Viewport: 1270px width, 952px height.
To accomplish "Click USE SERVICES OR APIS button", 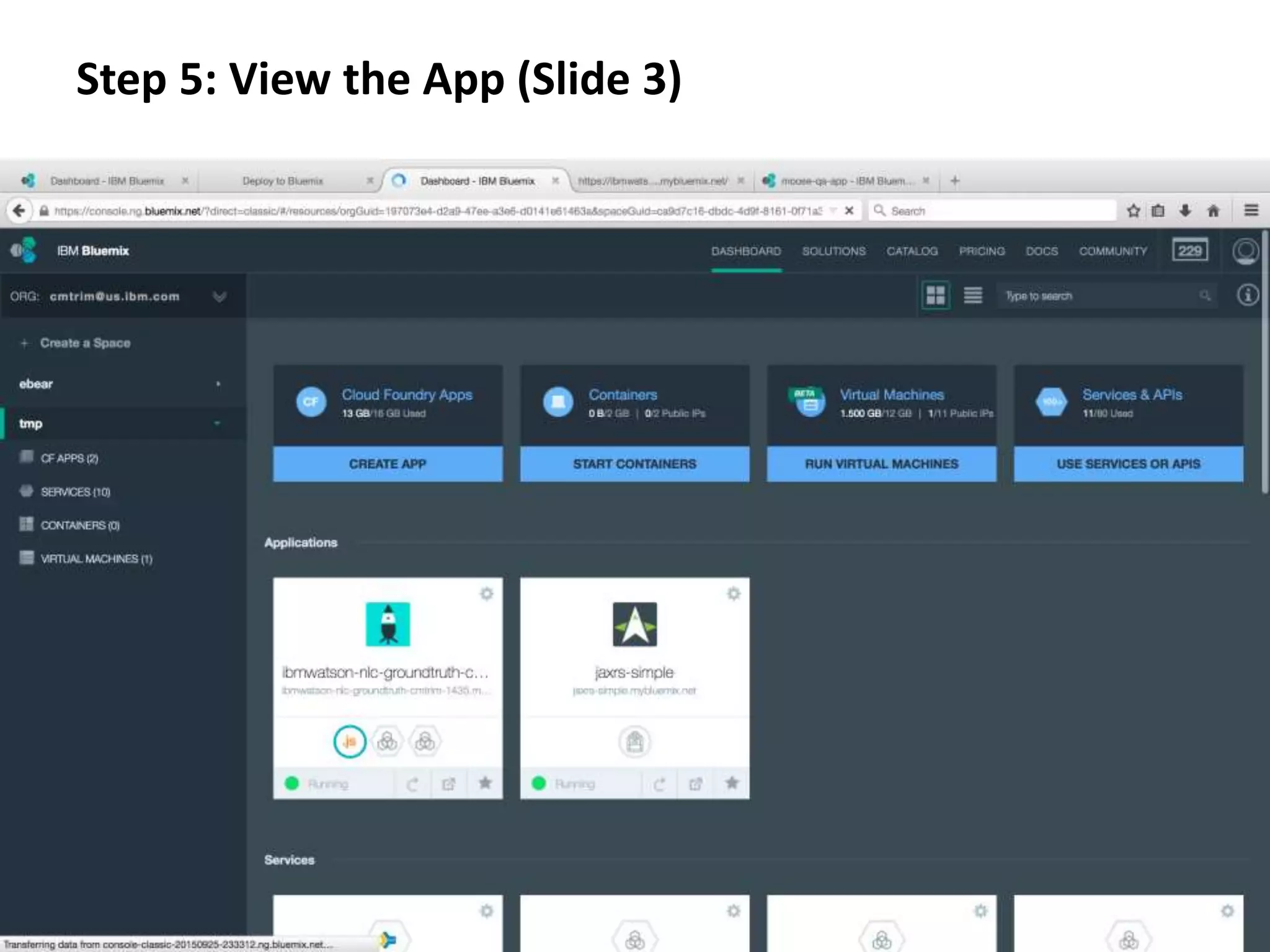I will pyautogui.click(x=1128, y=464).
